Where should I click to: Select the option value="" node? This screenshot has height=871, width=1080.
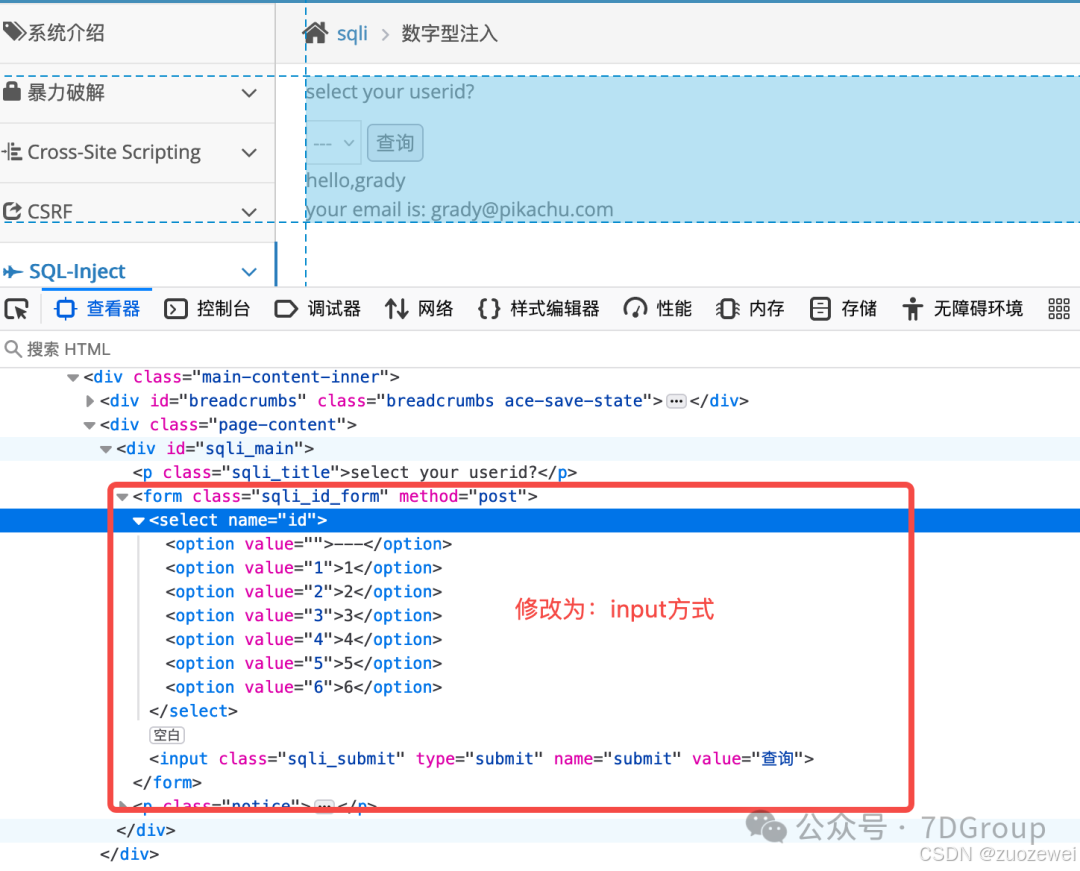pyautogui.click(x=309, y=544)
